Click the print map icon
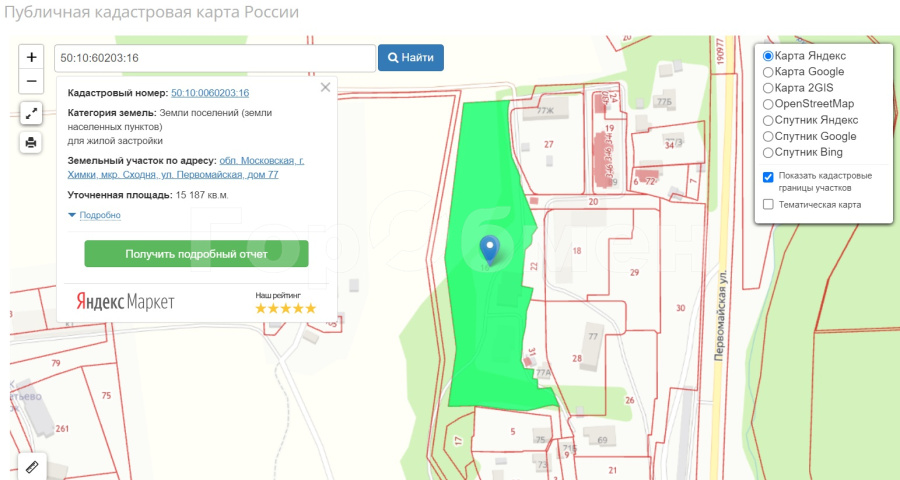 [31, 142]
